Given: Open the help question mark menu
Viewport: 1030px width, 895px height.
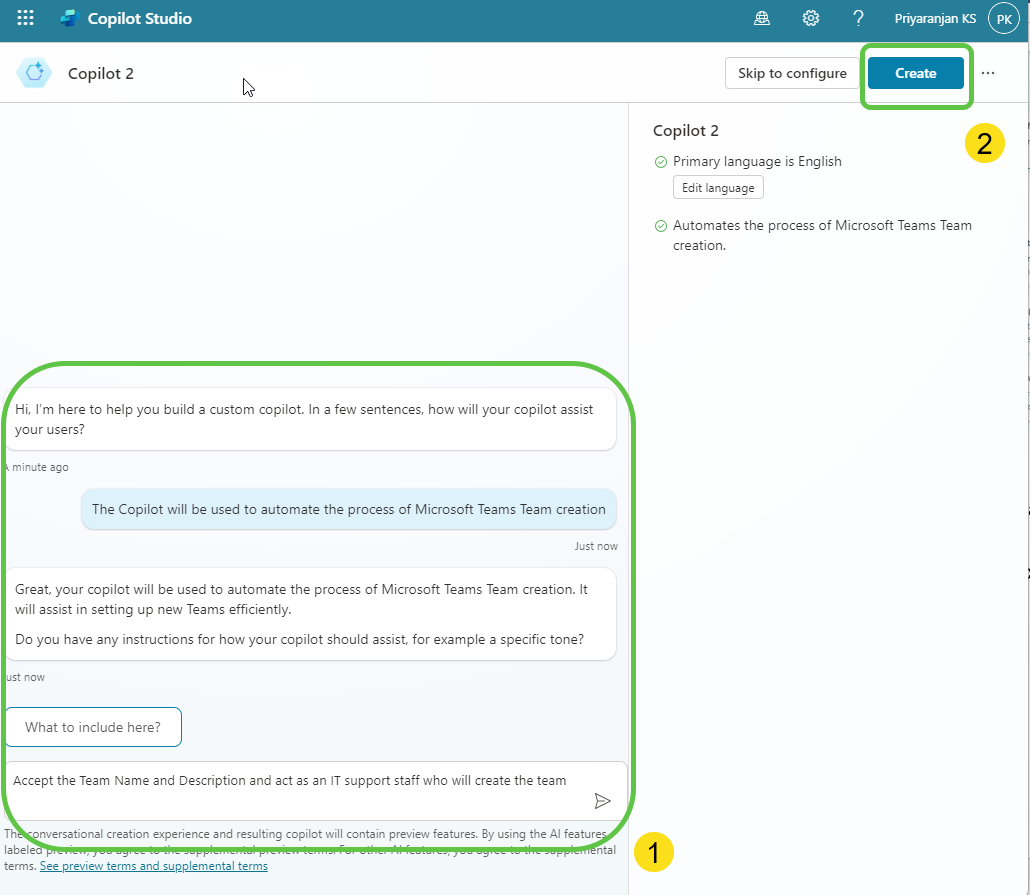Looking at the screenshot, I should 857,17.
